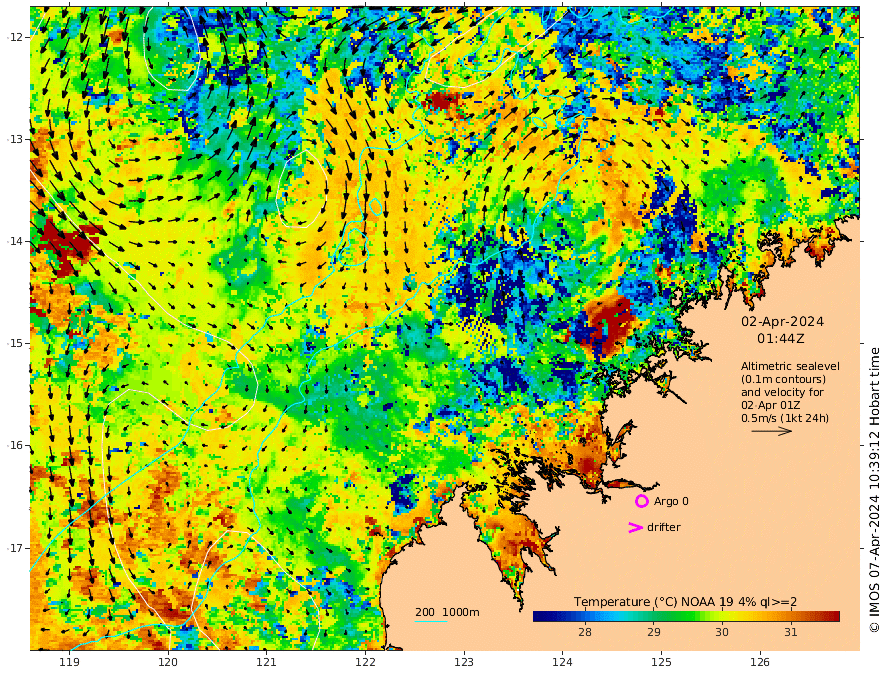Click the longitude axis label 122
Image resolution: width=880 pixels, height=680 pixels.
tap(365, 663)
